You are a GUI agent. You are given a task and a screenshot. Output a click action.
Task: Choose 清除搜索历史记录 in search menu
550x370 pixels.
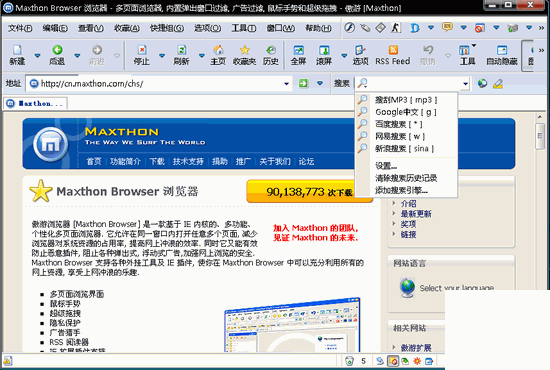[x=406, y=178]
